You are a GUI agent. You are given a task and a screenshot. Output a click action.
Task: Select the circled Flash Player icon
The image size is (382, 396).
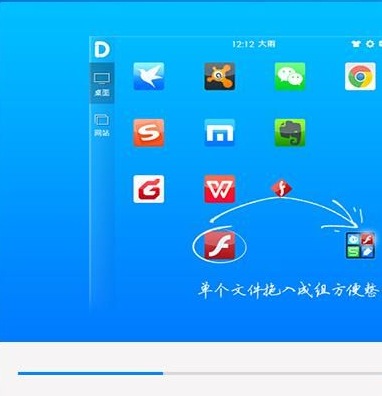219,246
